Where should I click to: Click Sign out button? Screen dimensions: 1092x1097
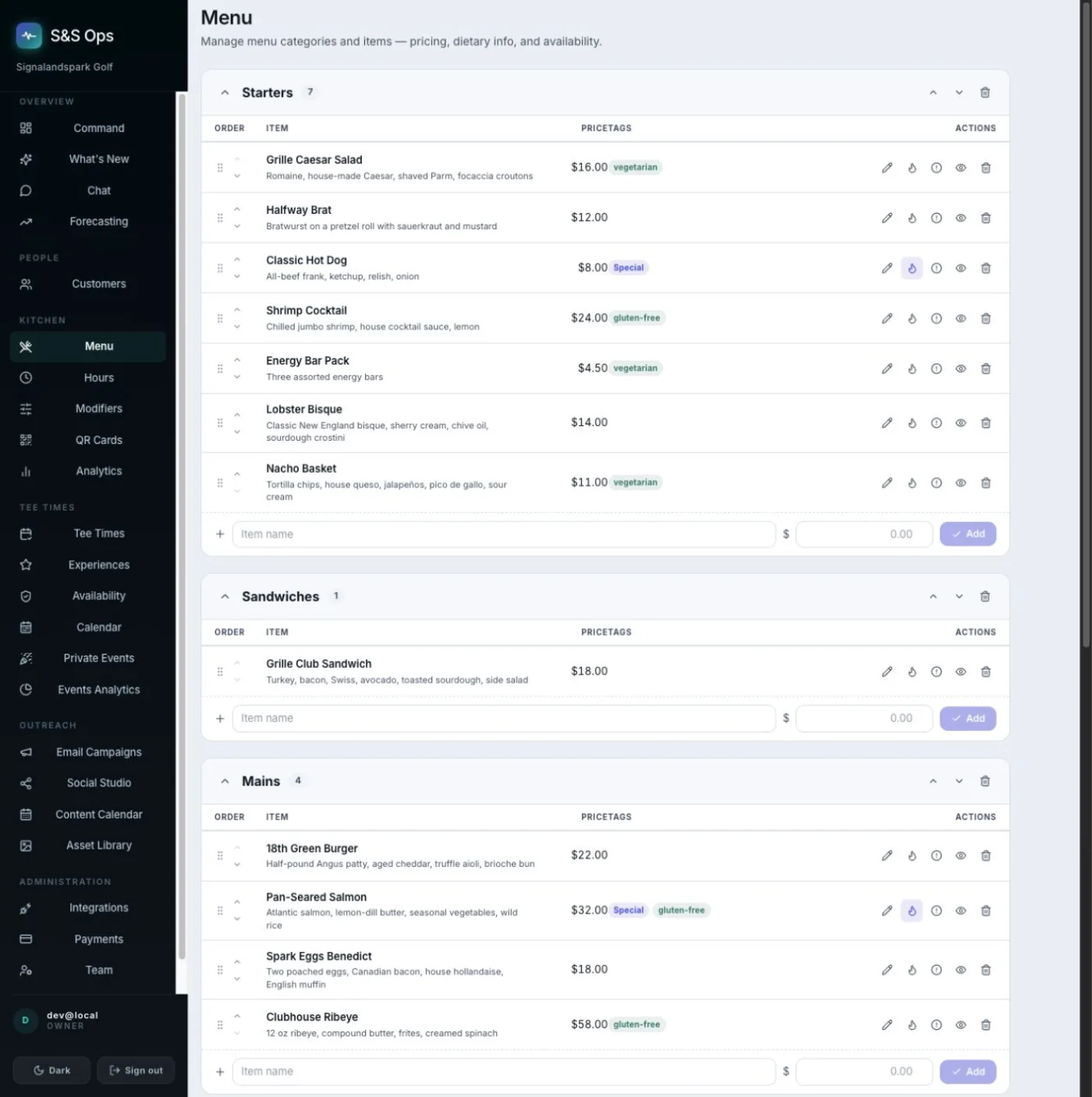[x=136, y=1070]
